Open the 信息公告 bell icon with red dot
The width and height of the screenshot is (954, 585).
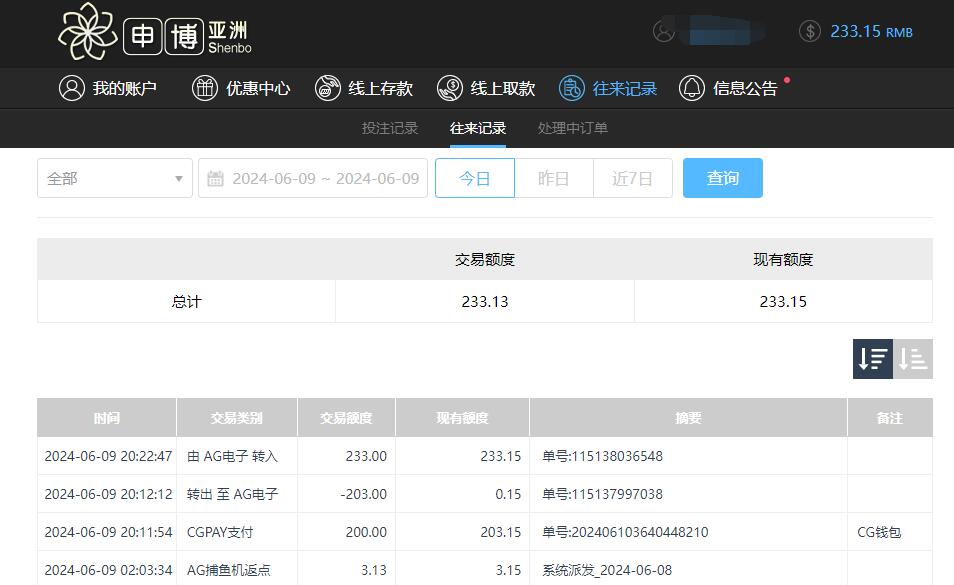pyautogui.click(x=692, y=88)
